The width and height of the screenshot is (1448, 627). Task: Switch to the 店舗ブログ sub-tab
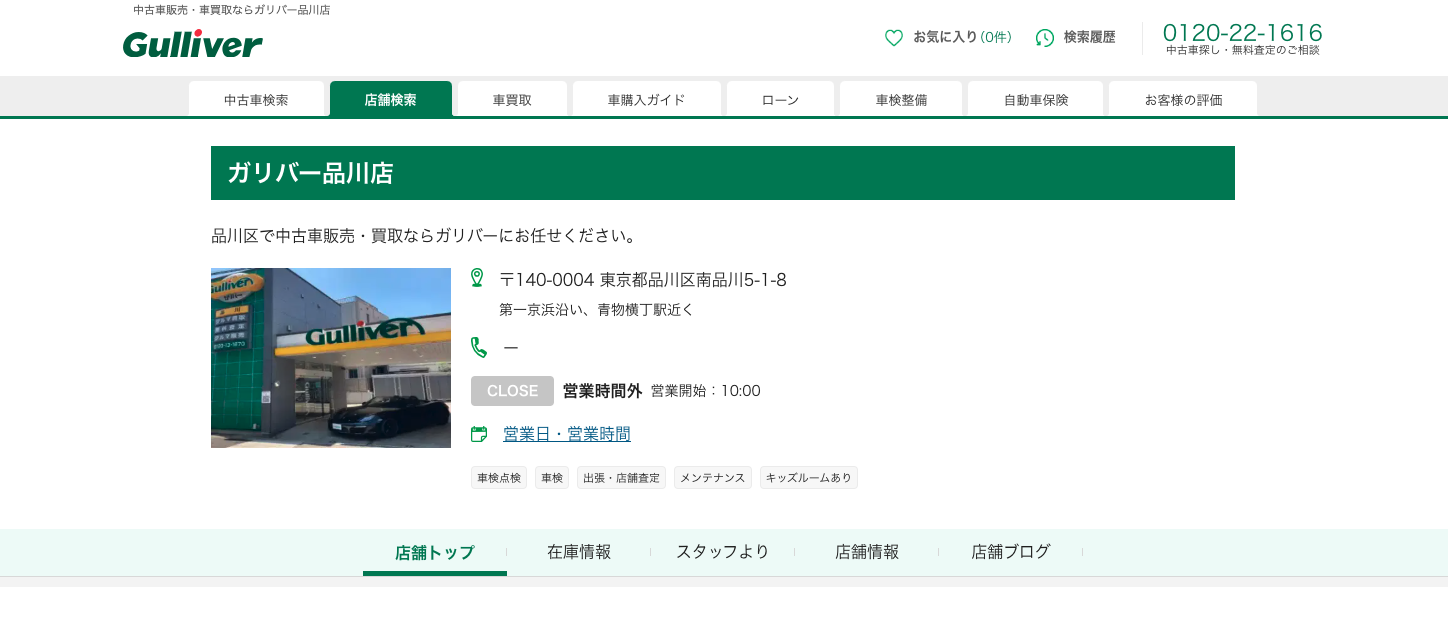(1011, 552)
